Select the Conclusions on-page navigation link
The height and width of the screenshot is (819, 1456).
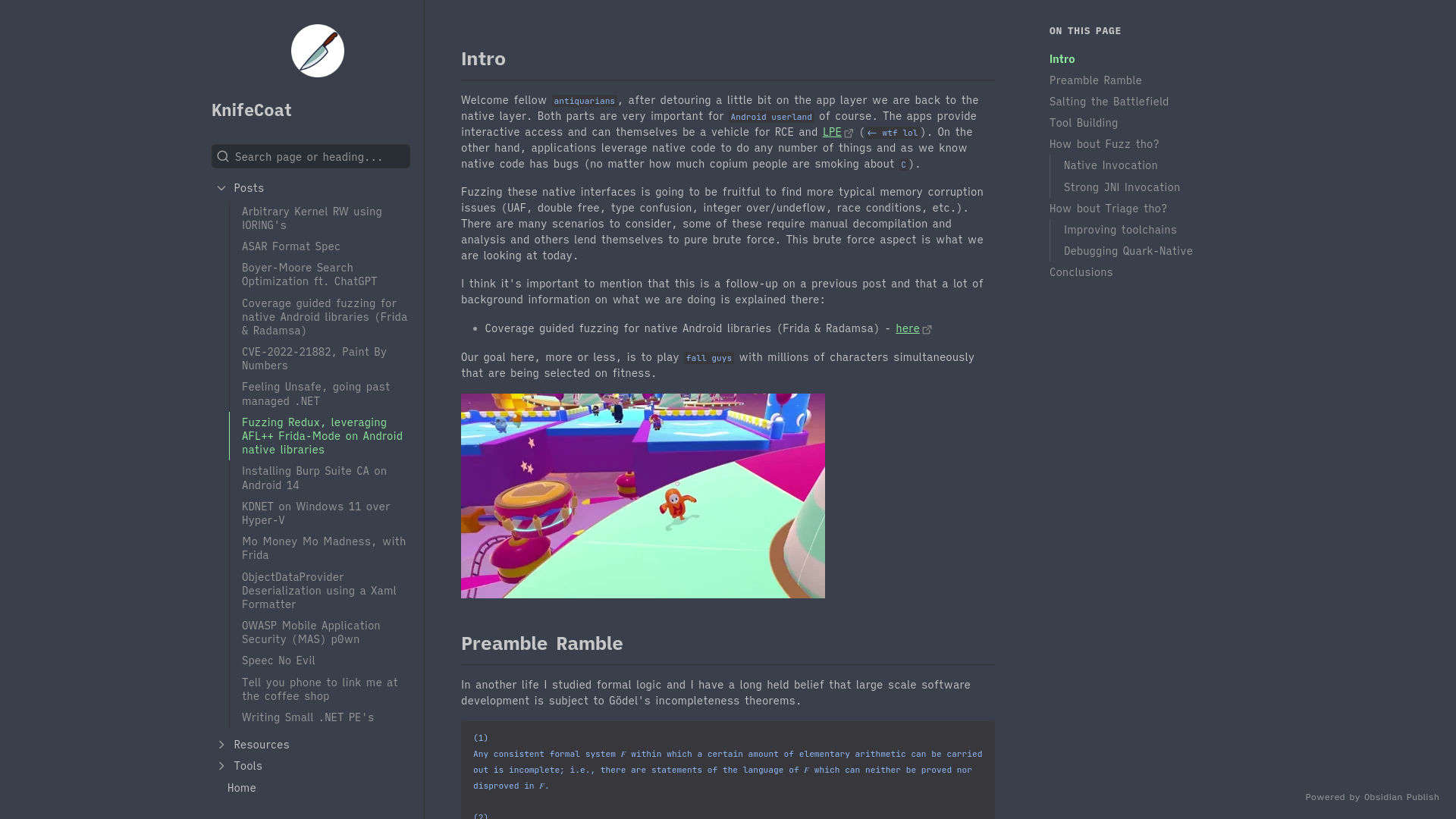pos(1081,271)
